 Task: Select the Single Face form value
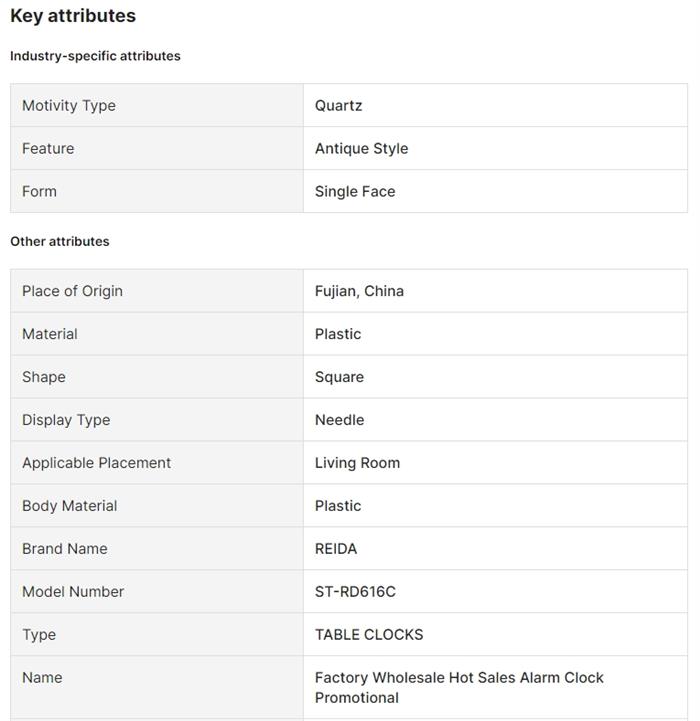click(355, 191)
